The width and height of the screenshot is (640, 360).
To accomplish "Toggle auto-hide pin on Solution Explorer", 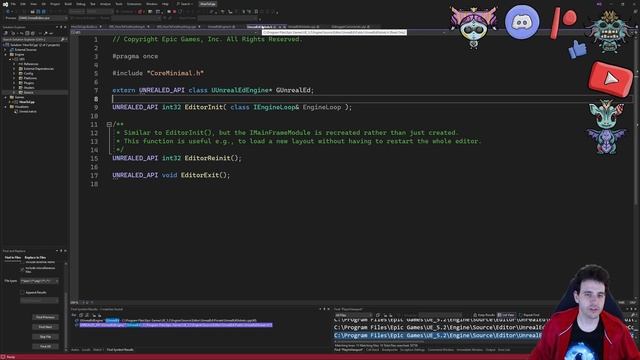I will pos(61,27).
